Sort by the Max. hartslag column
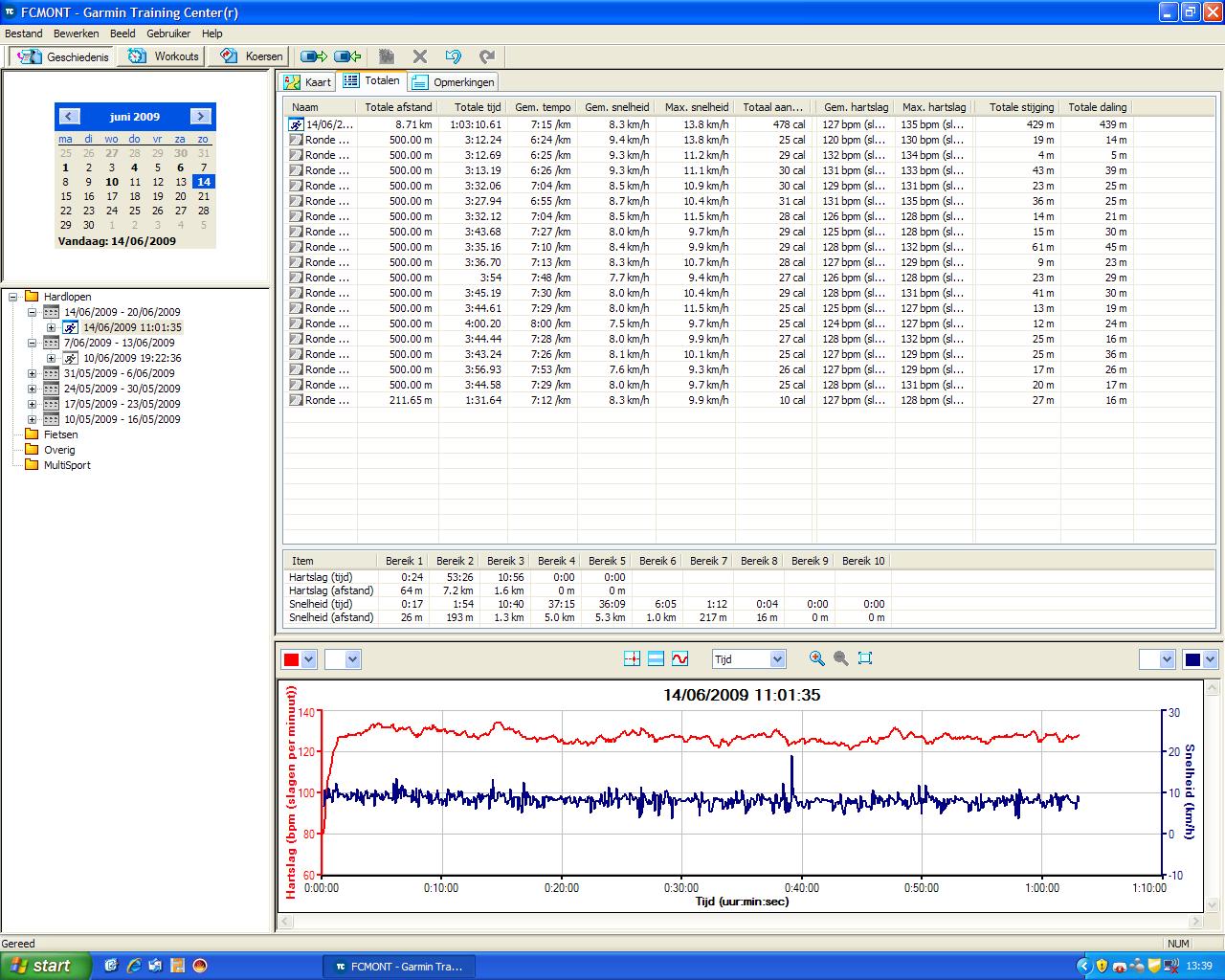The image size is (1225, 980). [934, 107]
